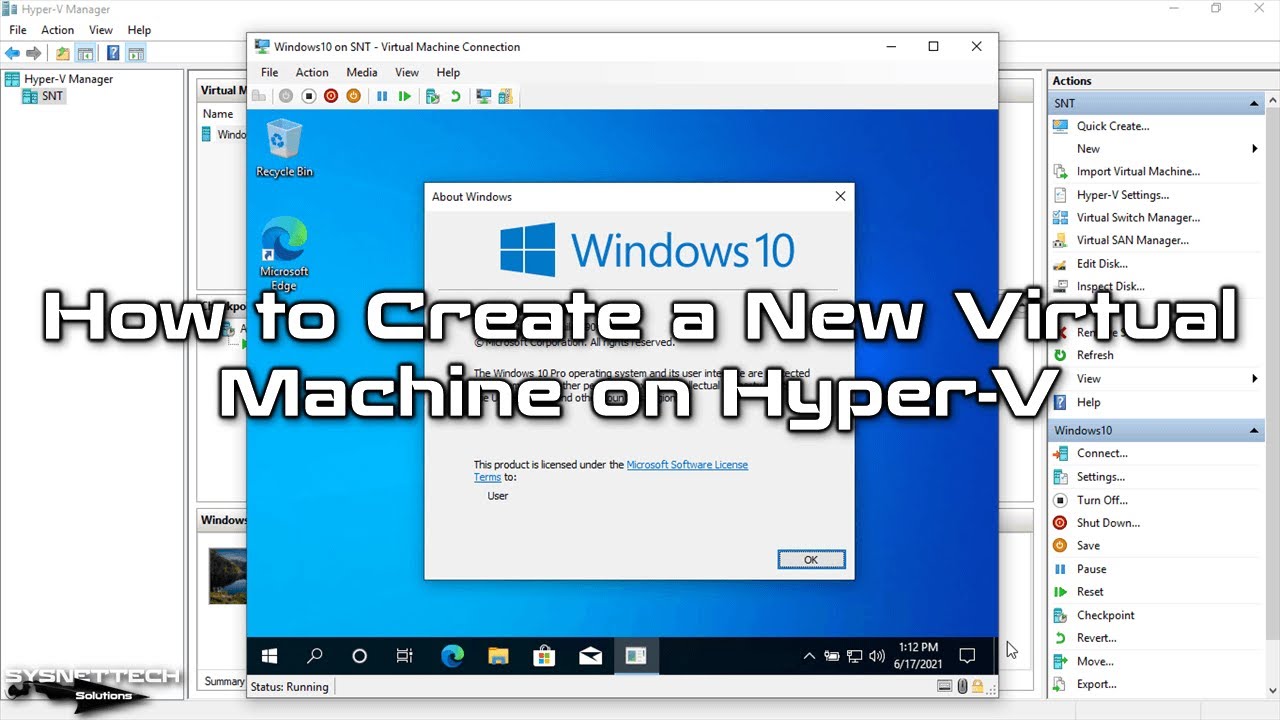This screenshot has width=1280, height=720.
Task: Open Microsoft Edge shortcut on guest desktop
Action: pos(284,256)
